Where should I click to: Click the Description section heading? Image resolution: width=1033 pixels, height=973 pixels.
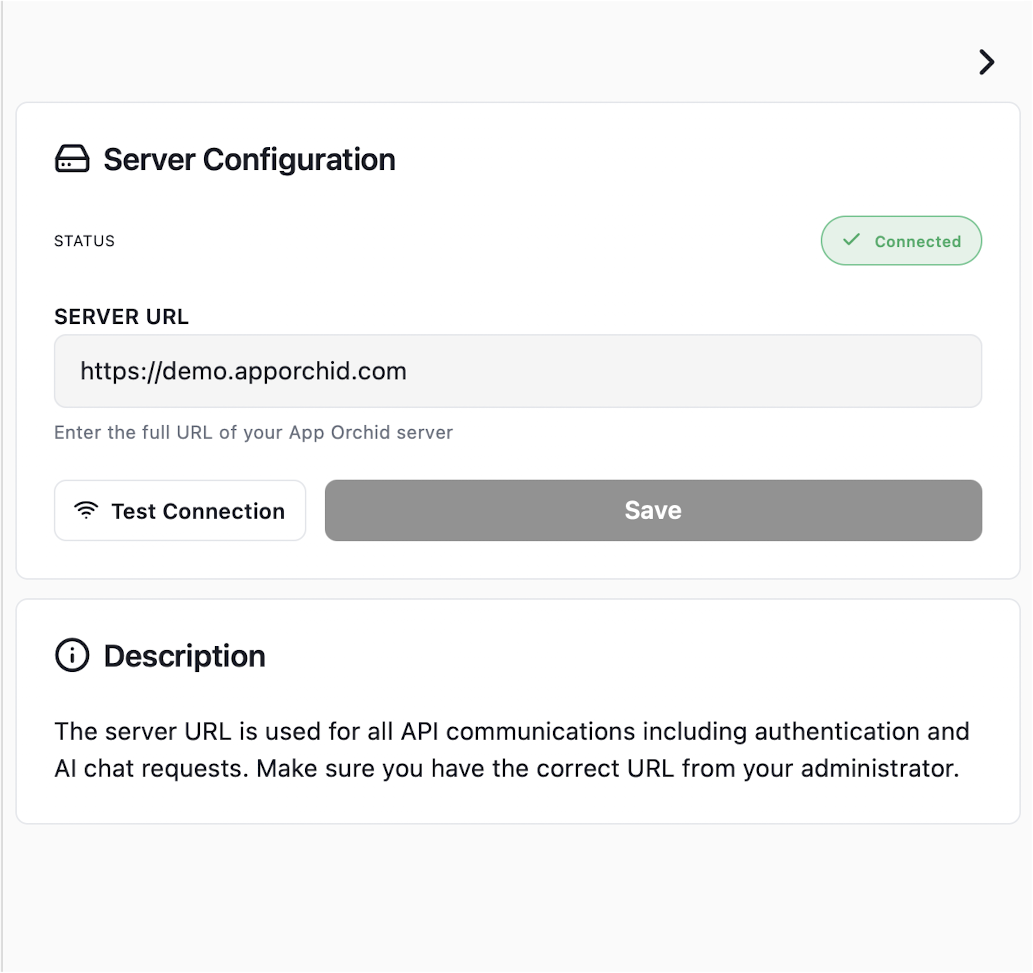(x=184, y=656)
